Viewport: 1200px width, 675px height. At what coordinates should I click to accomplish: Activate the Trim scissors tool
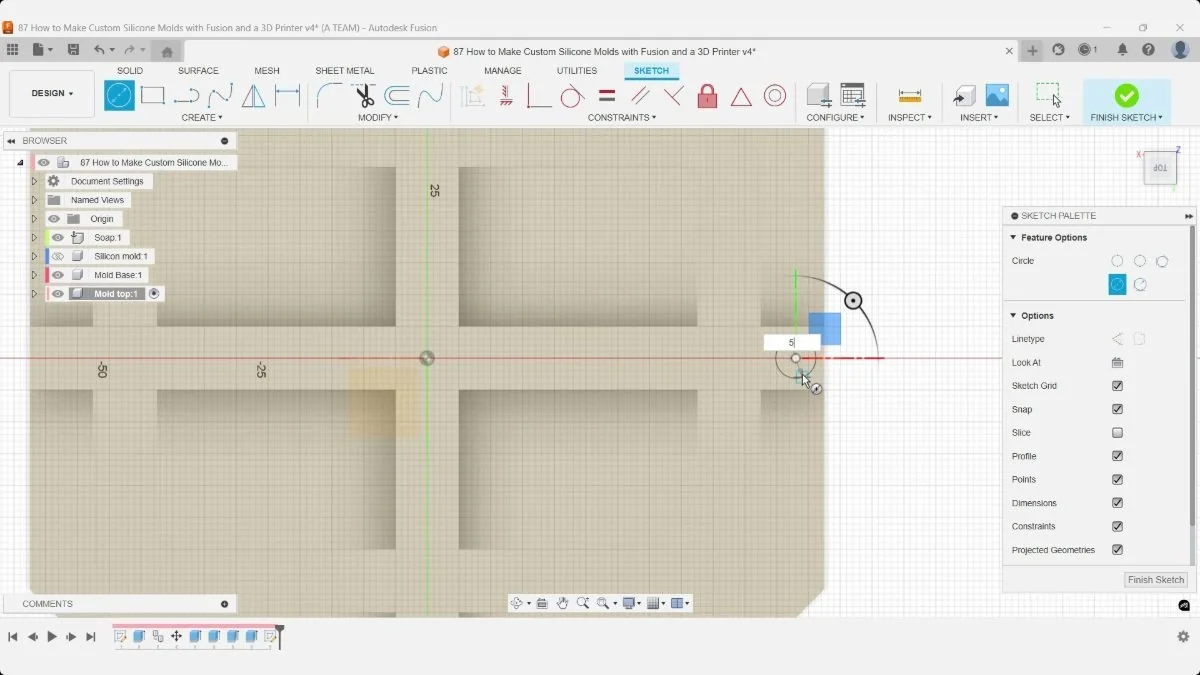click(364, 96)
